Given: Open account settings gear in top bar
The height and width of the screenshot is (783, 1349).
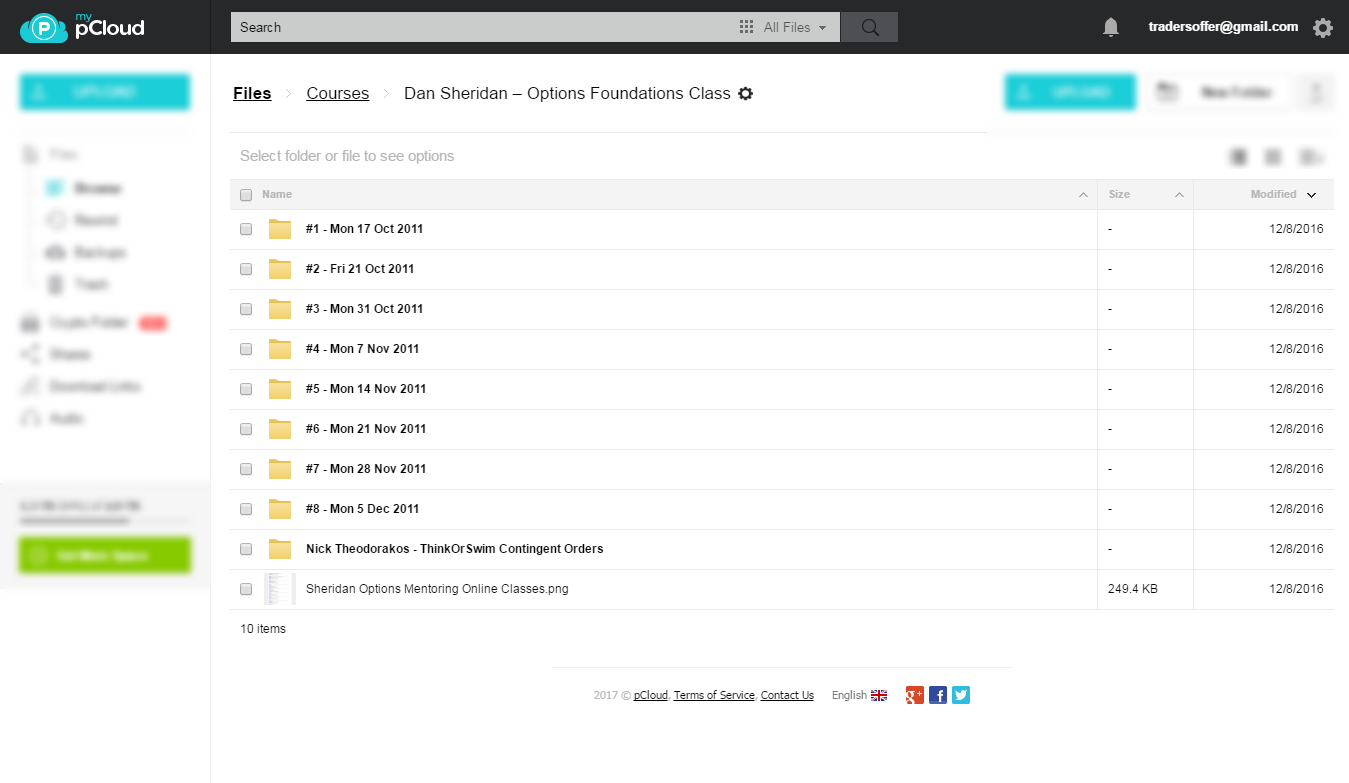Looking at the screenshot, I should [x=1323, y=28].
